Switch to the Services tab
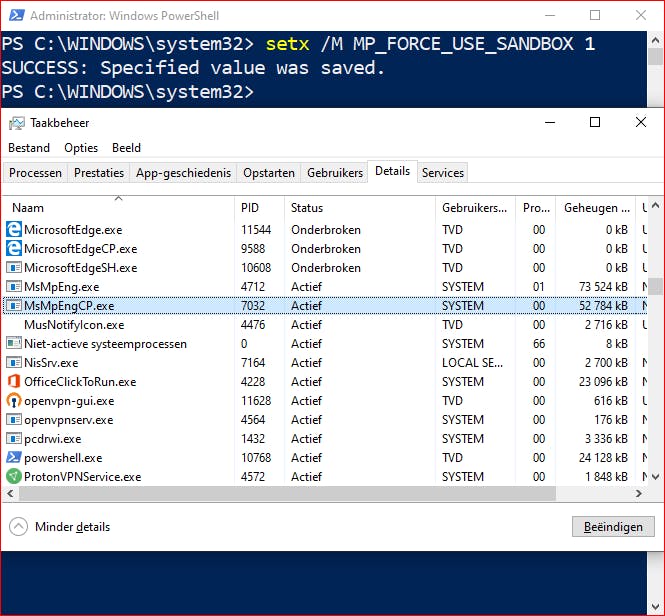665x616 pixels. click(x=443, y=173)
